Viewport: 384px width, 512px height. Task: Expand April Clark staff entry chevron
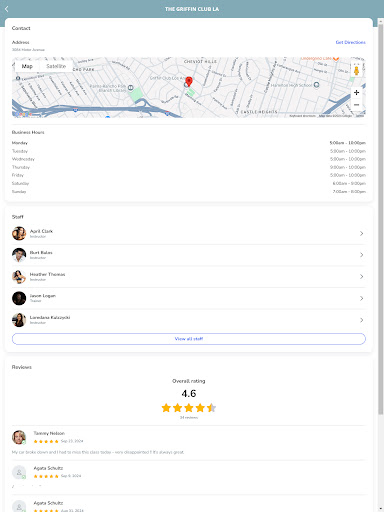361,233
